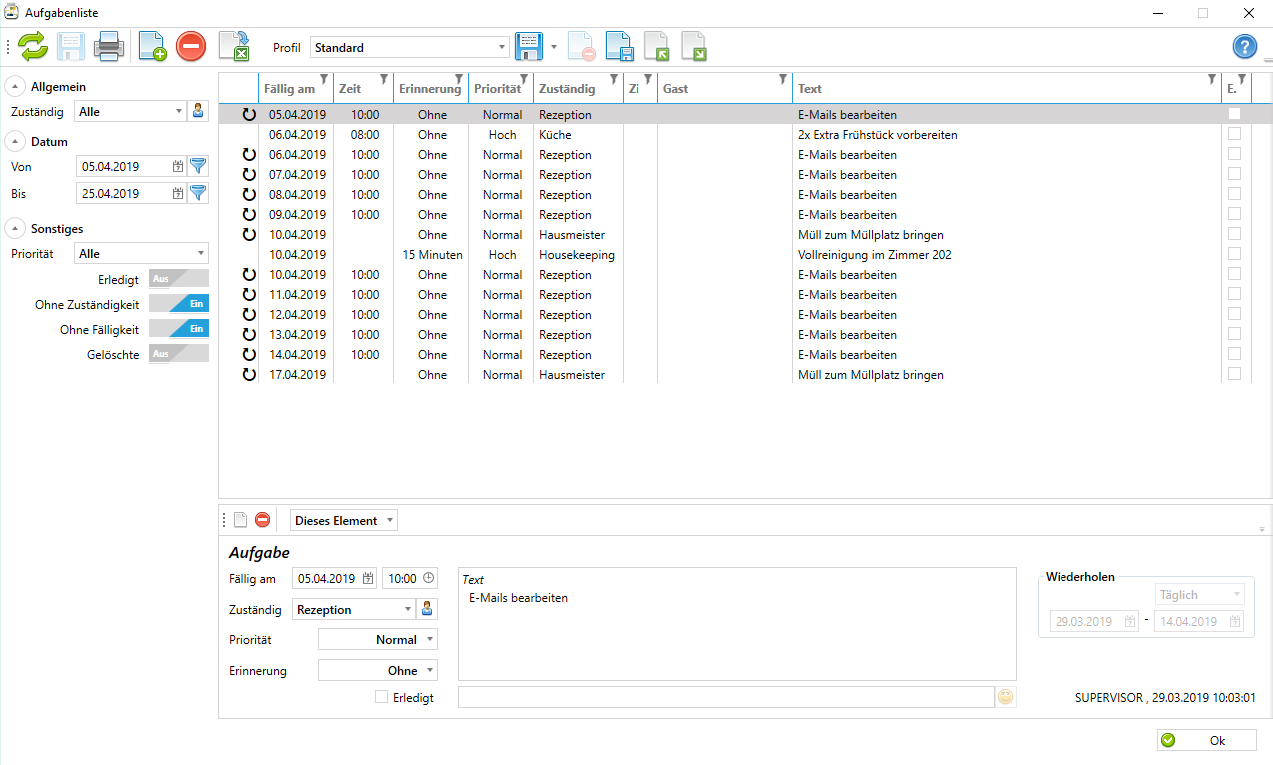The image size is (1273, 765).
Task: Check the done box for the Vollreinigung im Zimmer 202 row
Action: pyautogui.click(x=1234, y=254)
